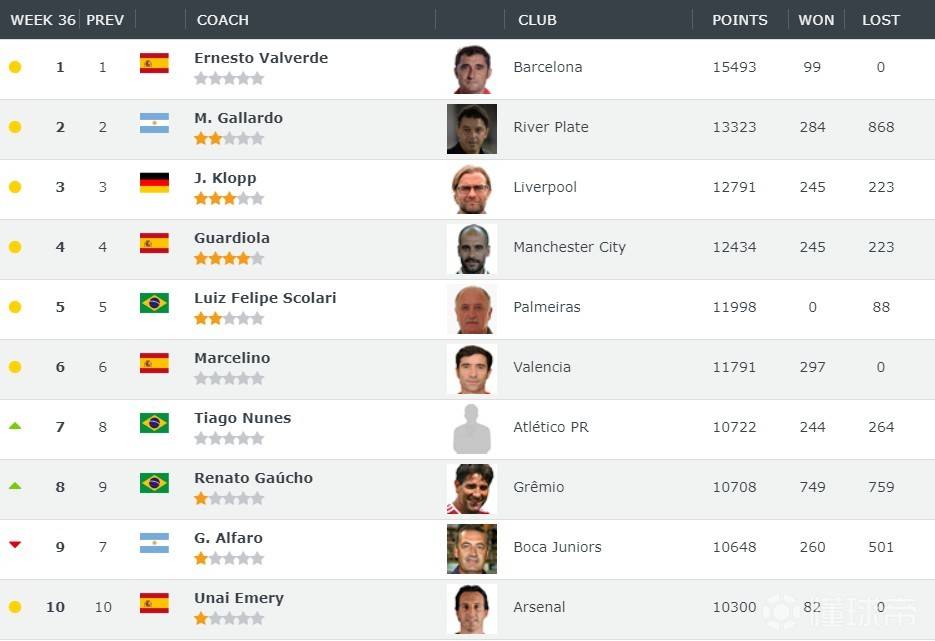
Task: Click Brazil flag beside Luiz Felipe Scolari
Action: tap(154, 304)
